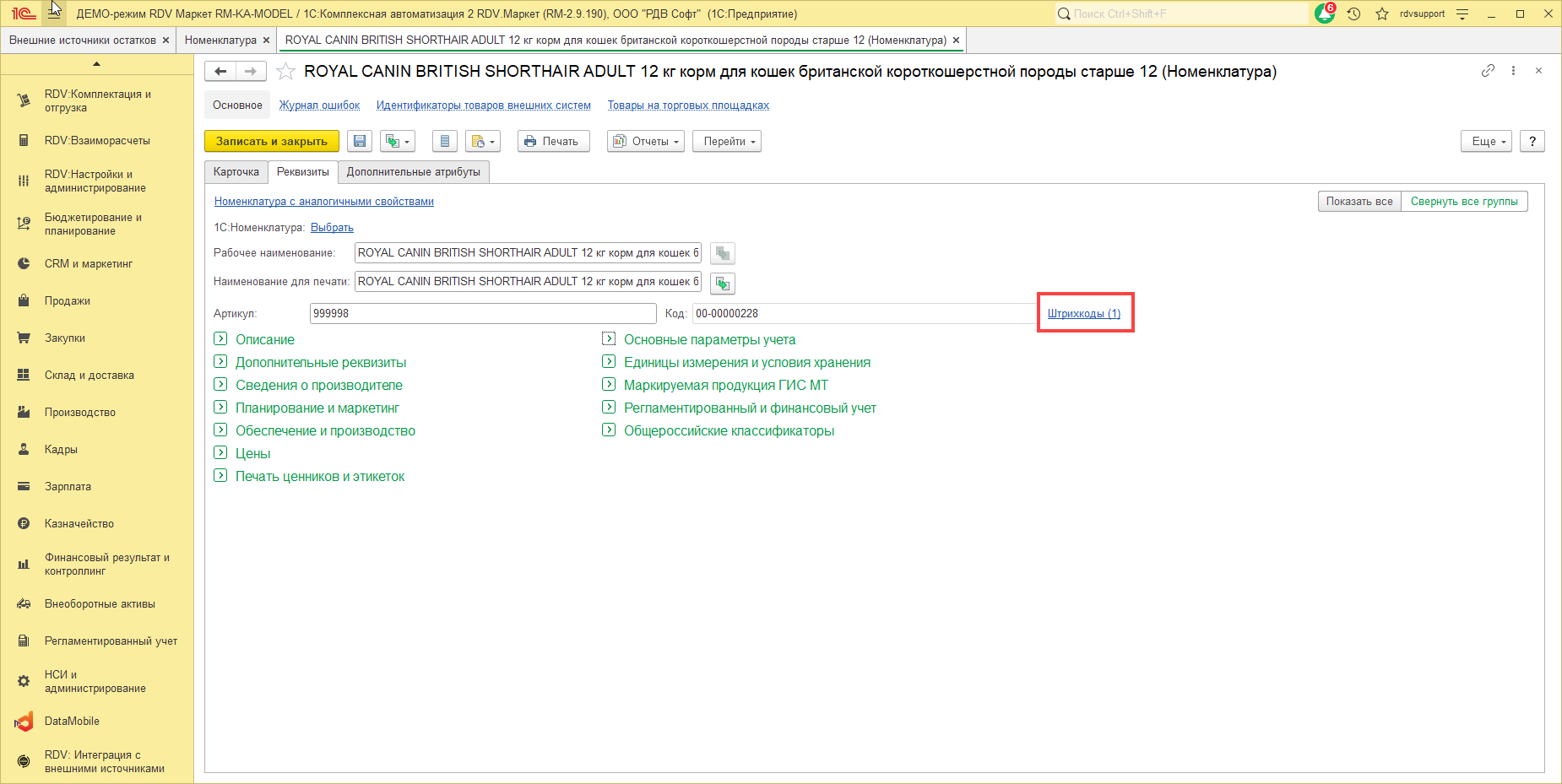Click Записать и закрыть button
1562x784 pixels.
(272, 141)
